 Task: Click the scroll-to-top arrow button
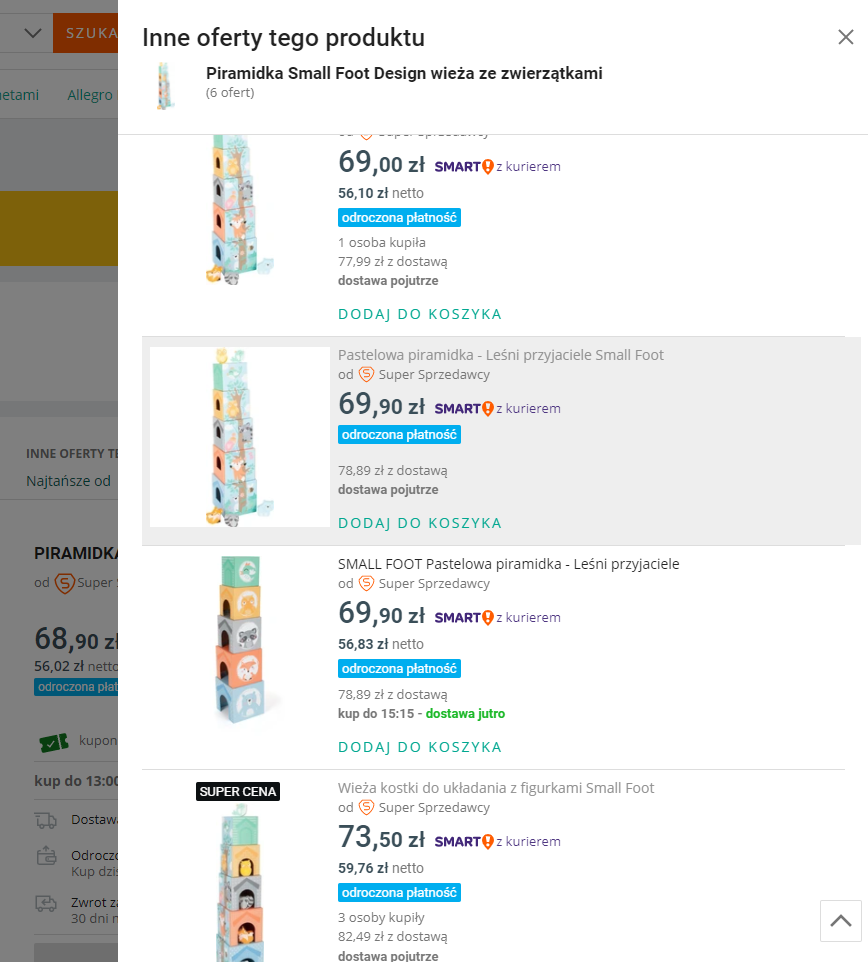point(840,920)
